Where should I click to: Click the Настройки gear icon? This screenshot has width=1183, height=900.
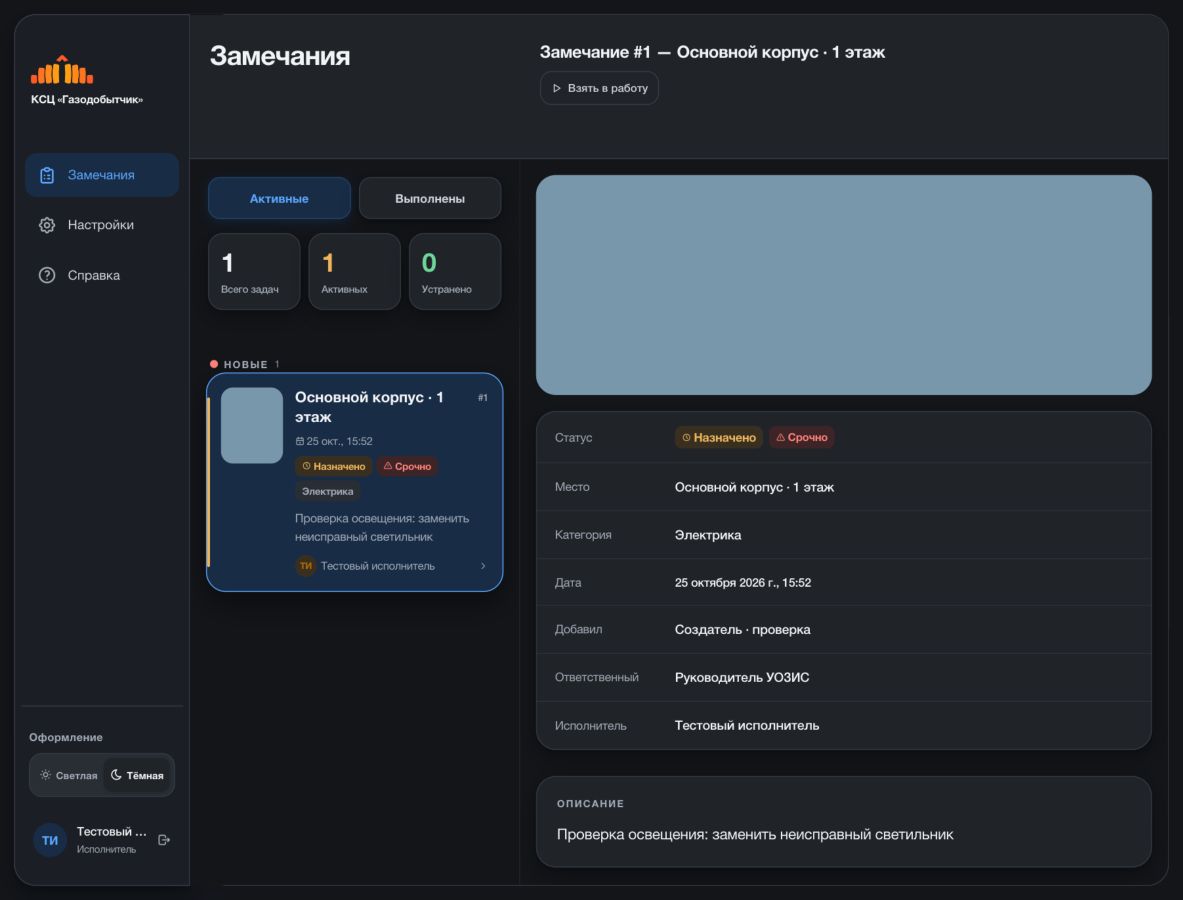click(47, 225)
